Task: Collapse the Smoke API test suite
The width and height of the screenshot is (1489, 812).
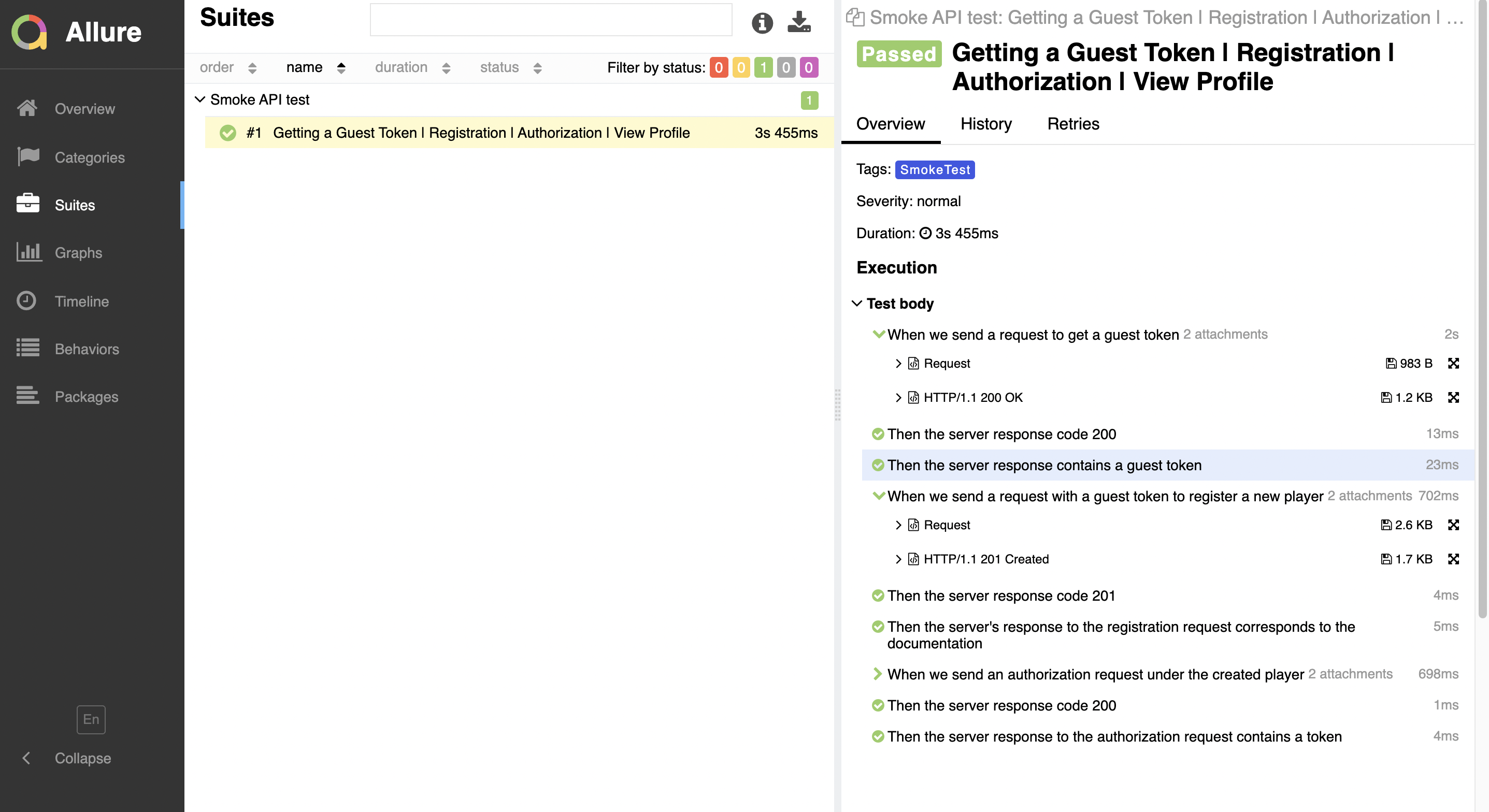Action: coord(199,99)
